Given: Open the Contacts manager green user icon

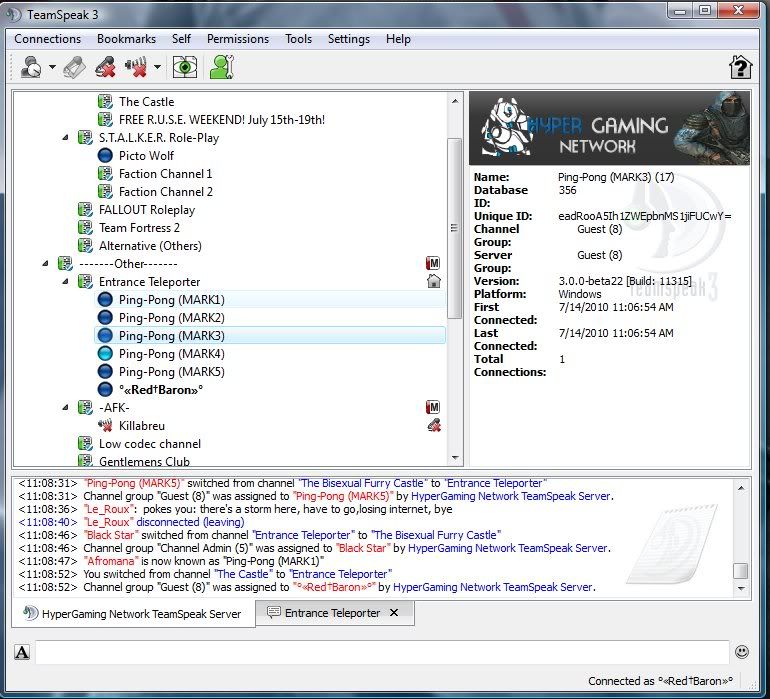Looking at the screenshot, I should pos(222,67).
